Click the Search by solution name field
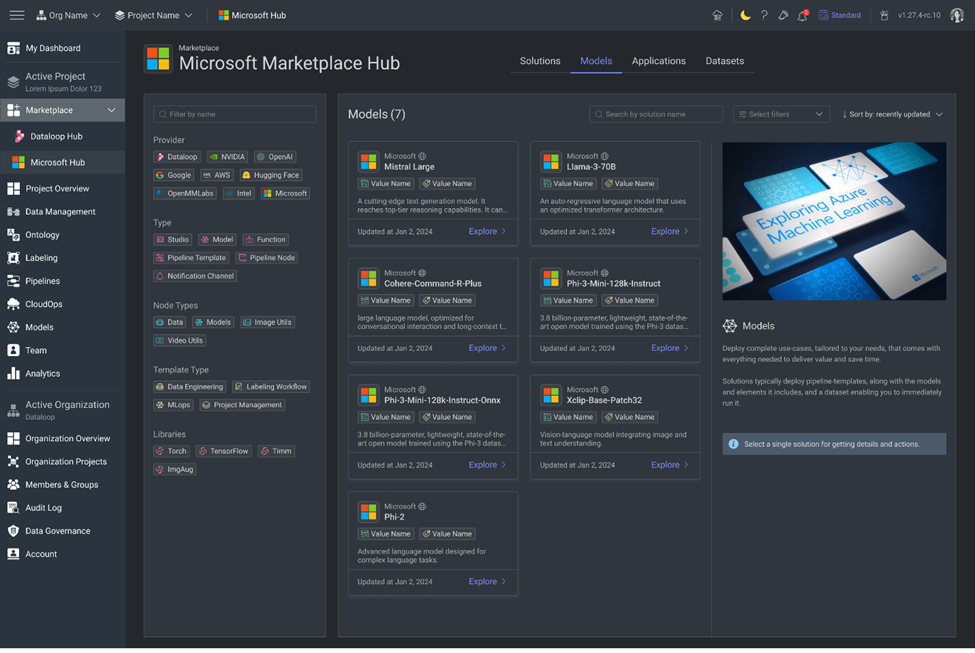975x653 pixels. pos(656,114)
